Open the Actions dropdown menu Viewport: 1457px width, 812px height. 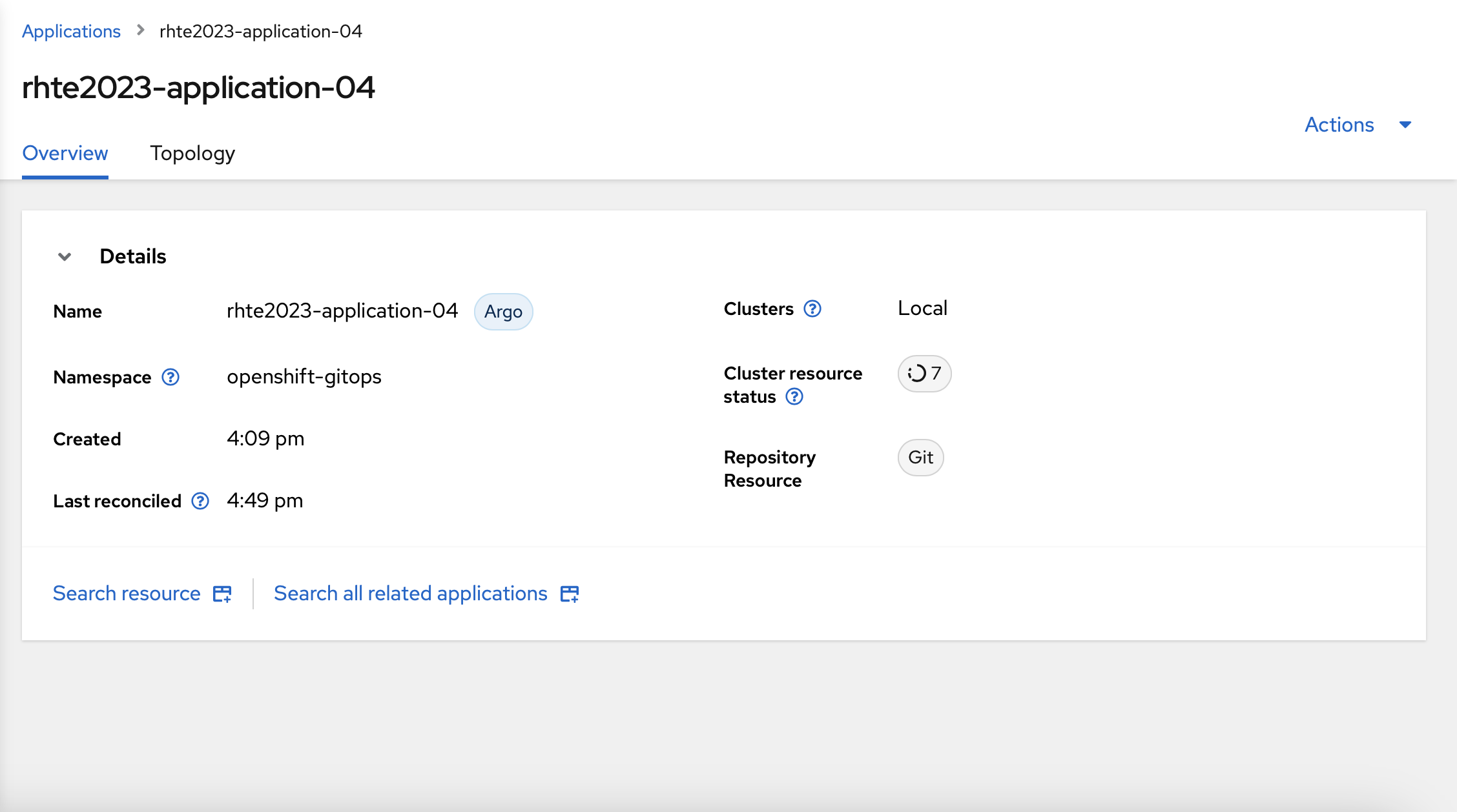tap(1358, 125)
